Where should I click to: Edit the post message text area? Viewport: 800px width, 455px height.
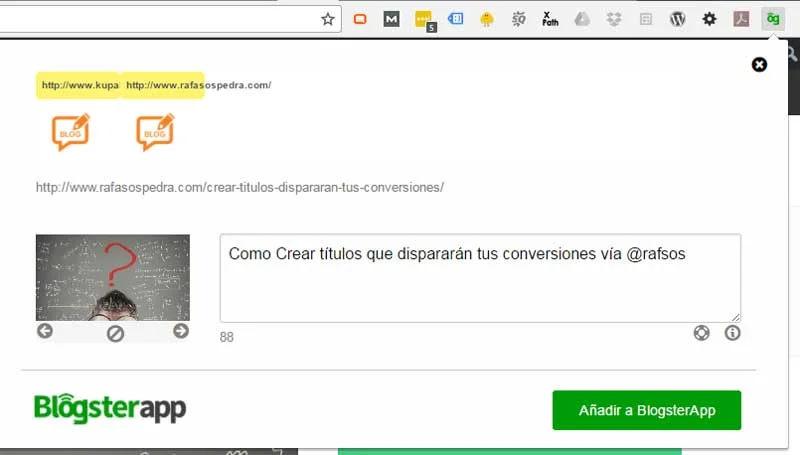(480, 278)
